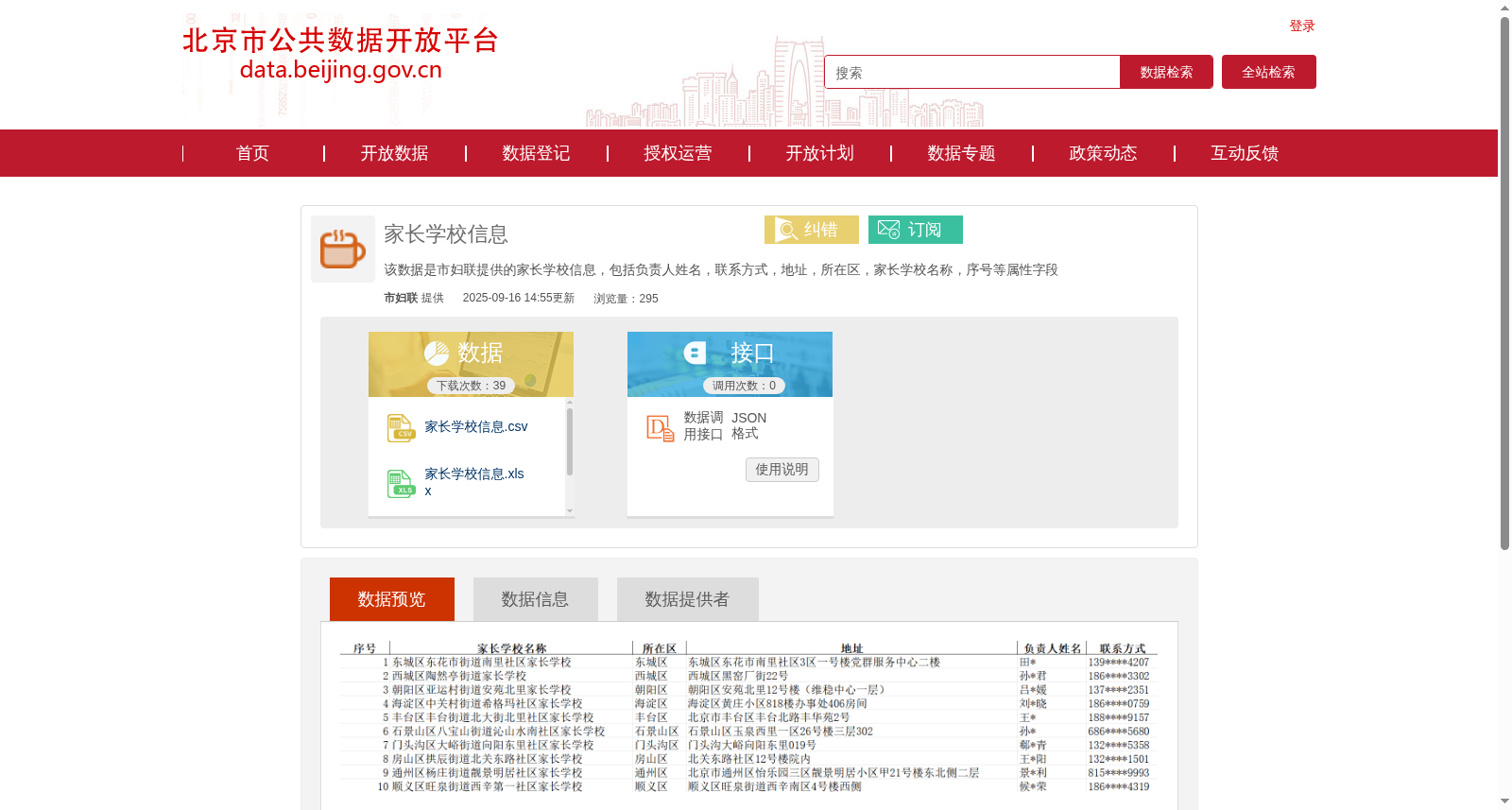Screen dimensions: 1512x810
Task: Open the 授权运营 navigation item
Action: [x=678, y=153]
